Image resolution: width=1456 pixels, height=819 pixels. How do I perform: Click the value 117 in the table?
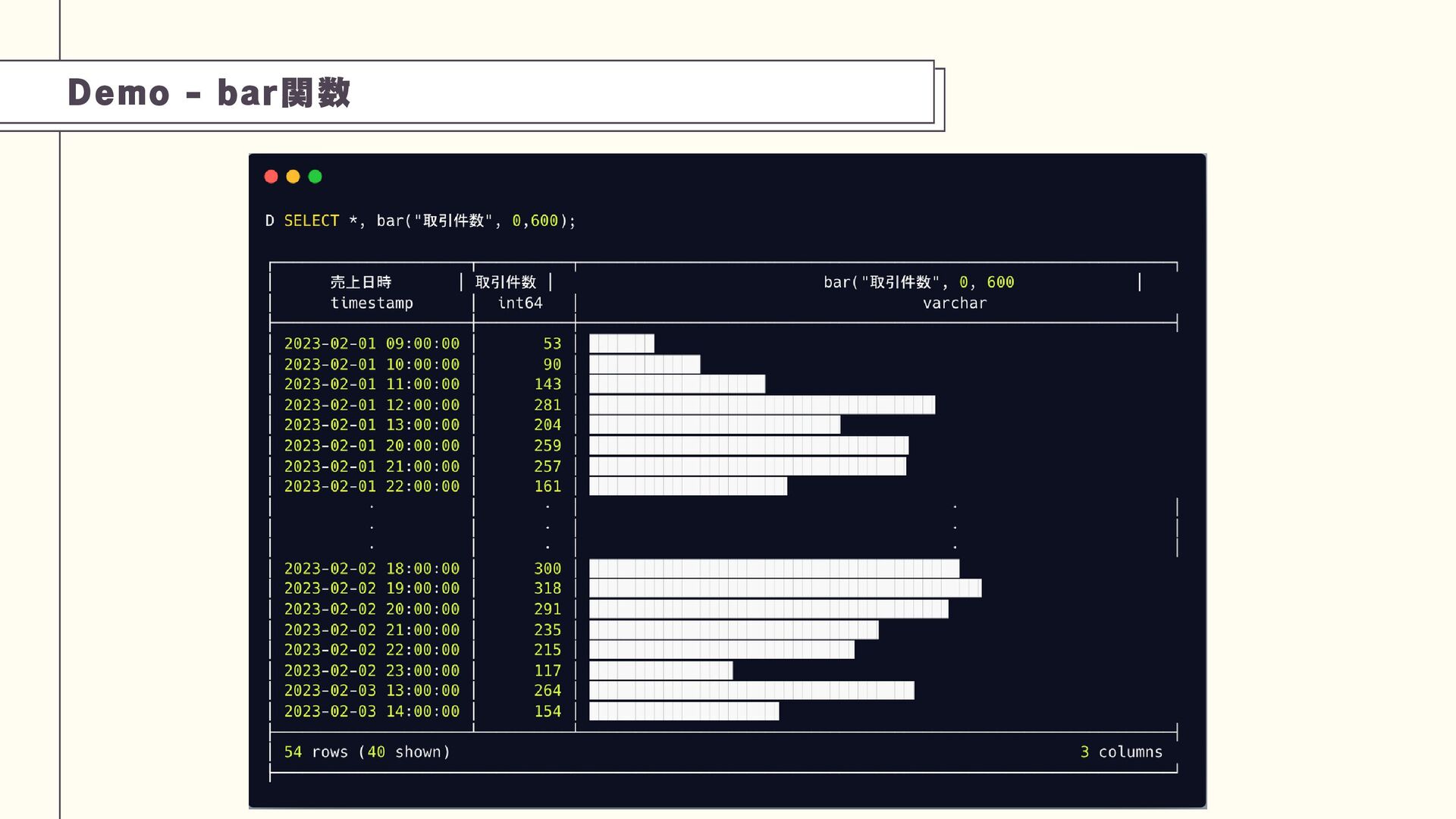tap(547, 671)
